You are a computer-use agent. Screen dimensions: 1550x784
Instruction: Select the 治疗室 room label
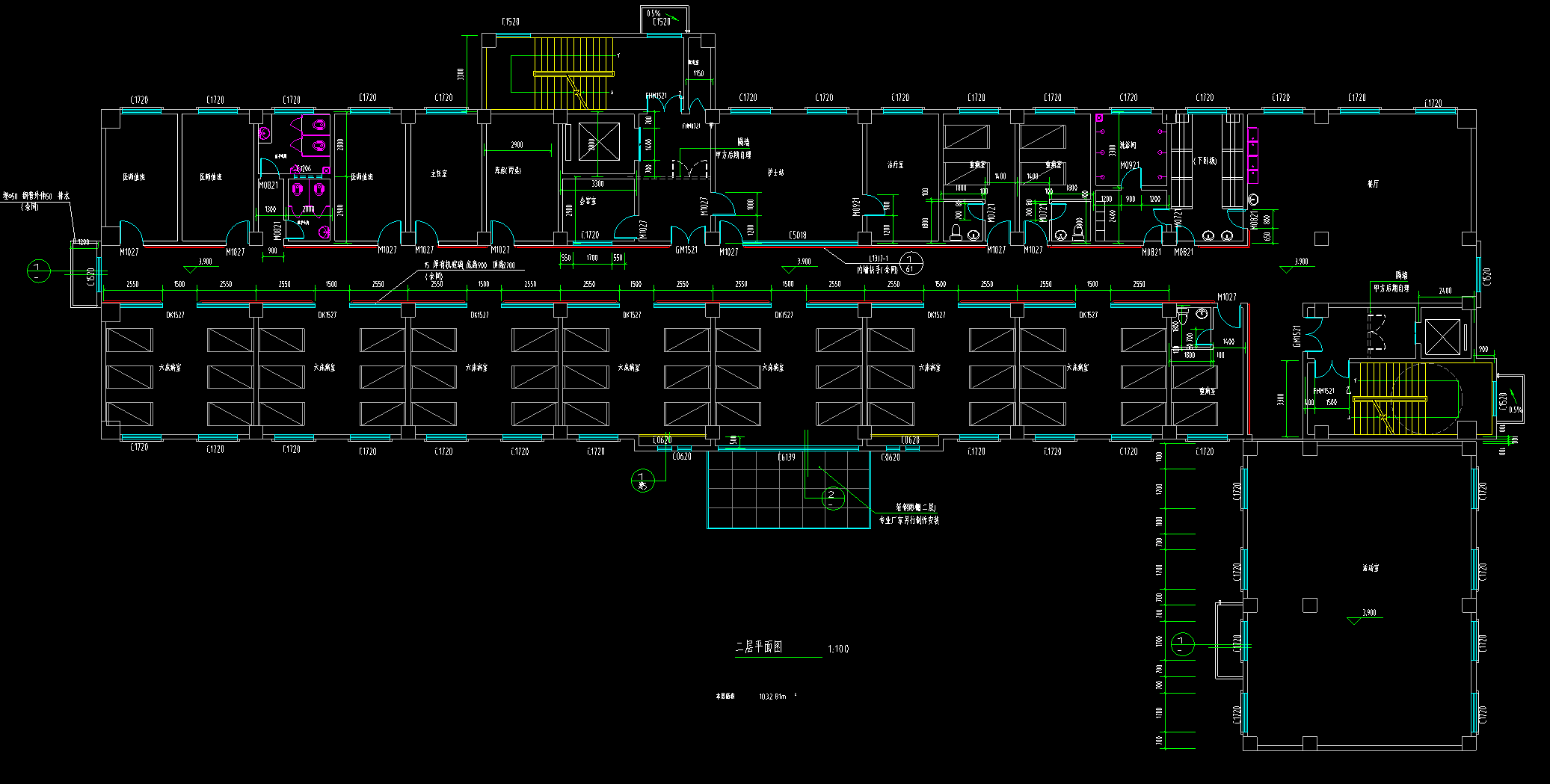(x=895, y=164)
